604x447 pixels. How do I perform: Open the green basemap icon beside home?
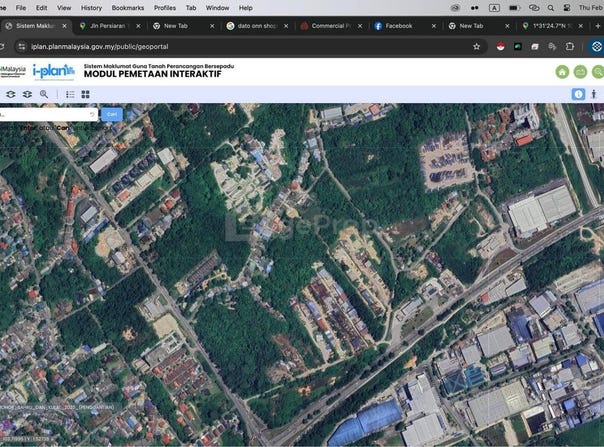(x=580, y=72)
